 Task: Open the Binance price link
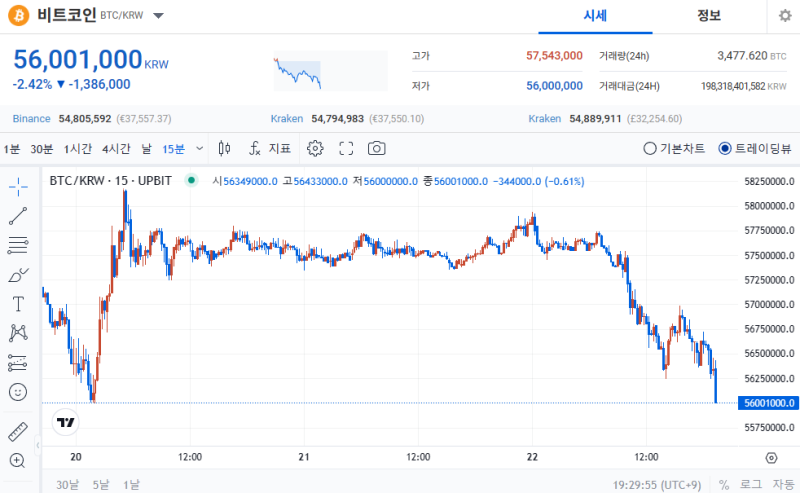pos(31,118)
